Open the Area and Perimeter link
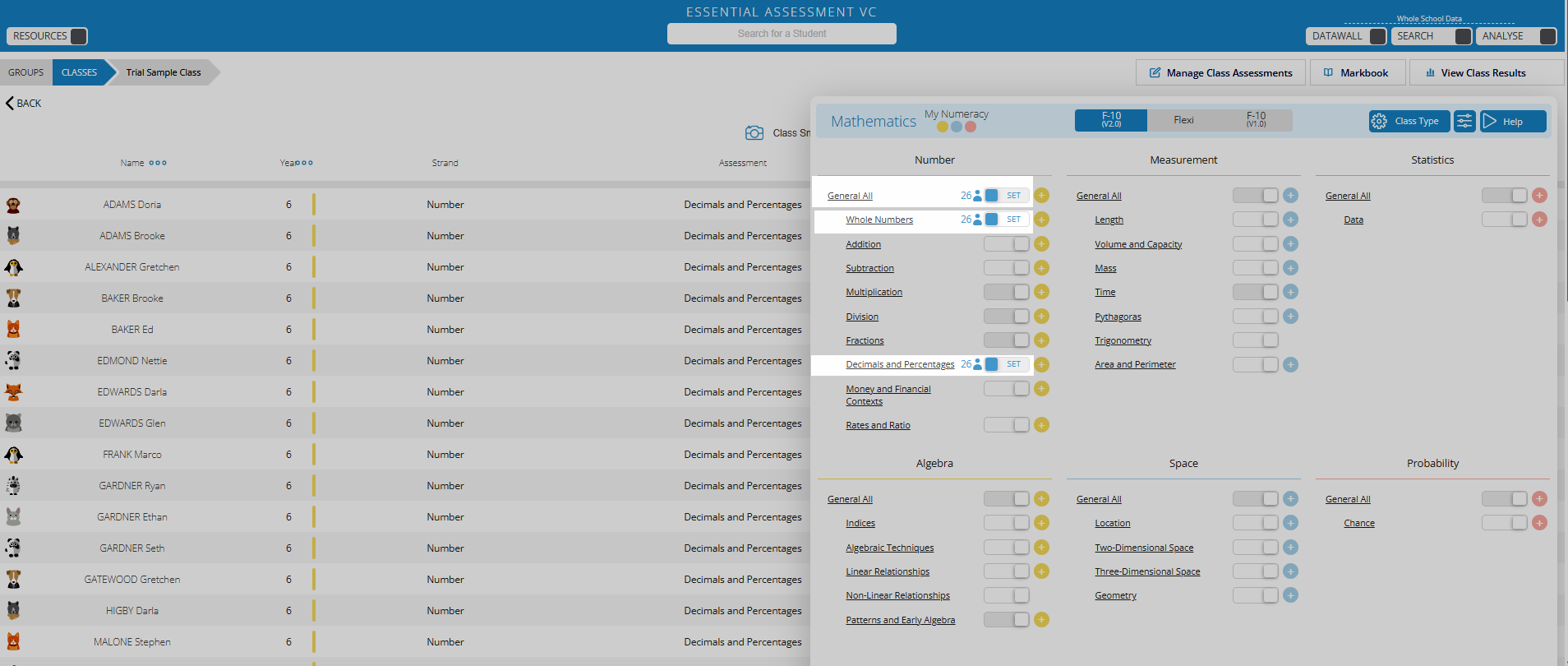 tap(1135, 364)
